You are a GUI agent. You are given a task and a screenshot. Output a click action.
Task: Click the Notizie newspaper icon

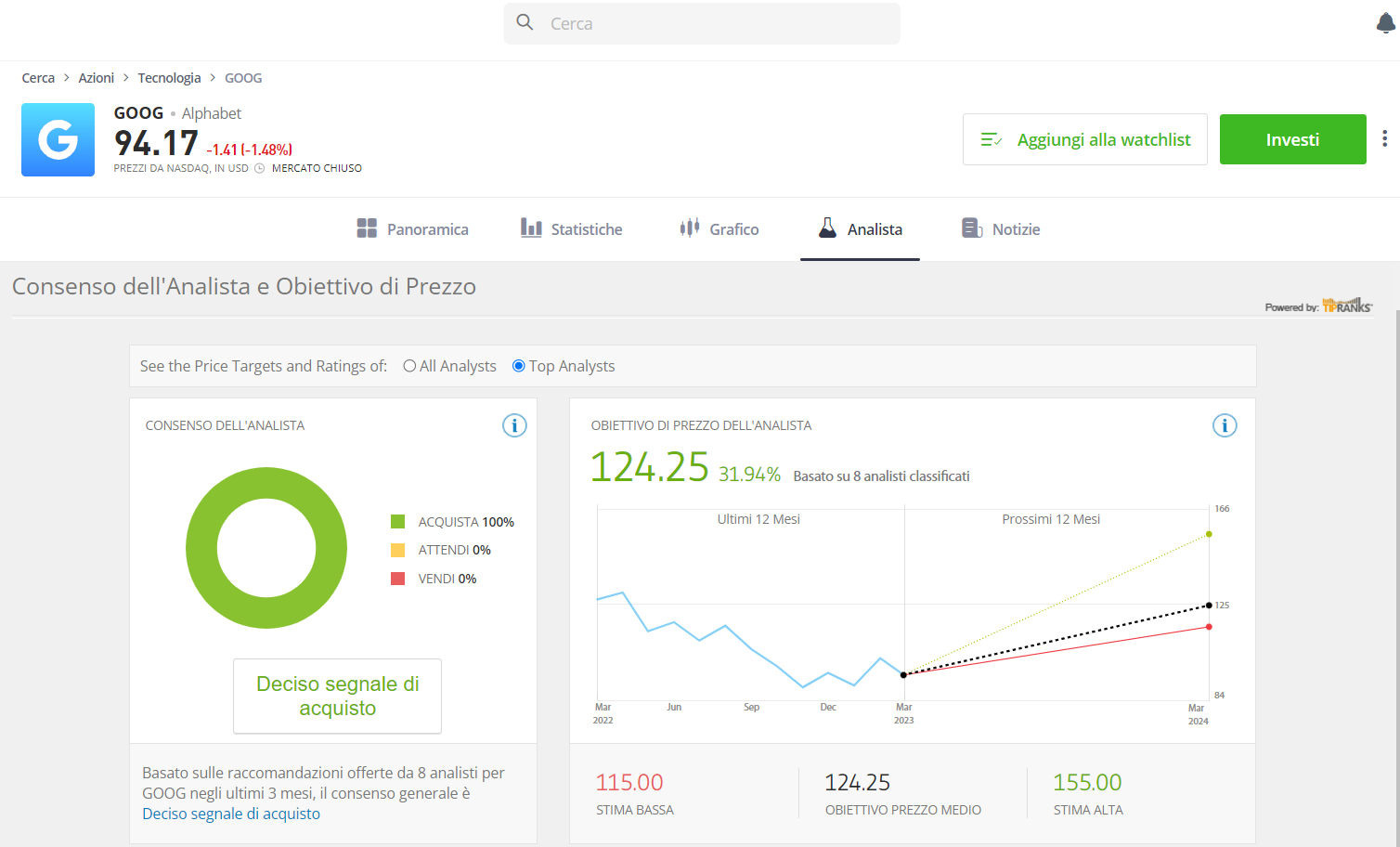[x=972, y=228]
